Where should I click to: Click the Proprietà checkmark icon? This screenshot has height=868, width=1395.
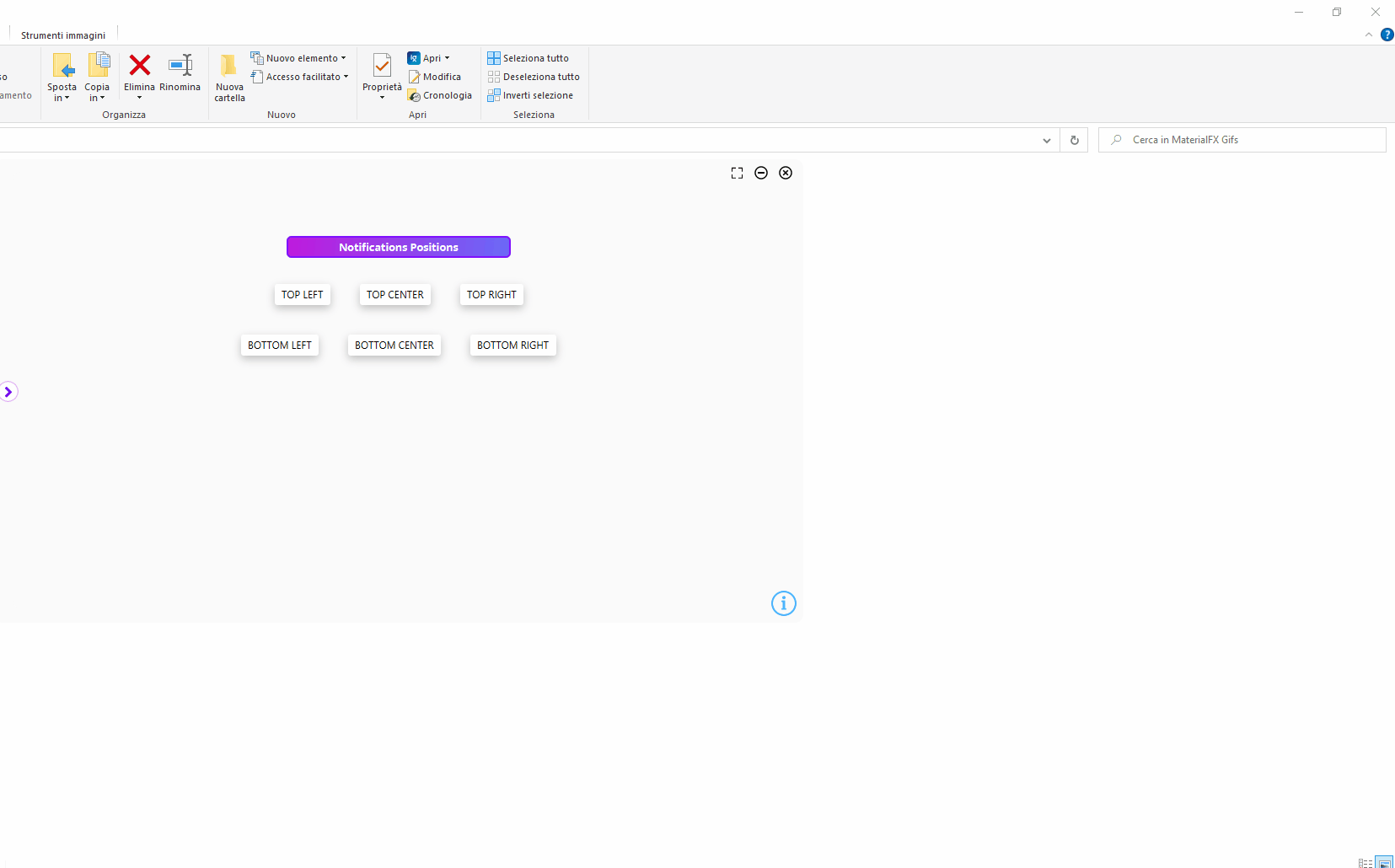tap(382, 65)
